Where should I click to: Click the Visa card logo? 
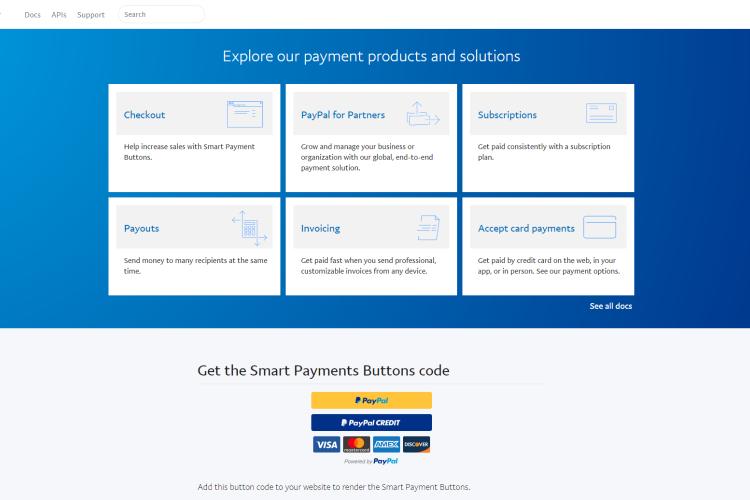click(327, 444)
